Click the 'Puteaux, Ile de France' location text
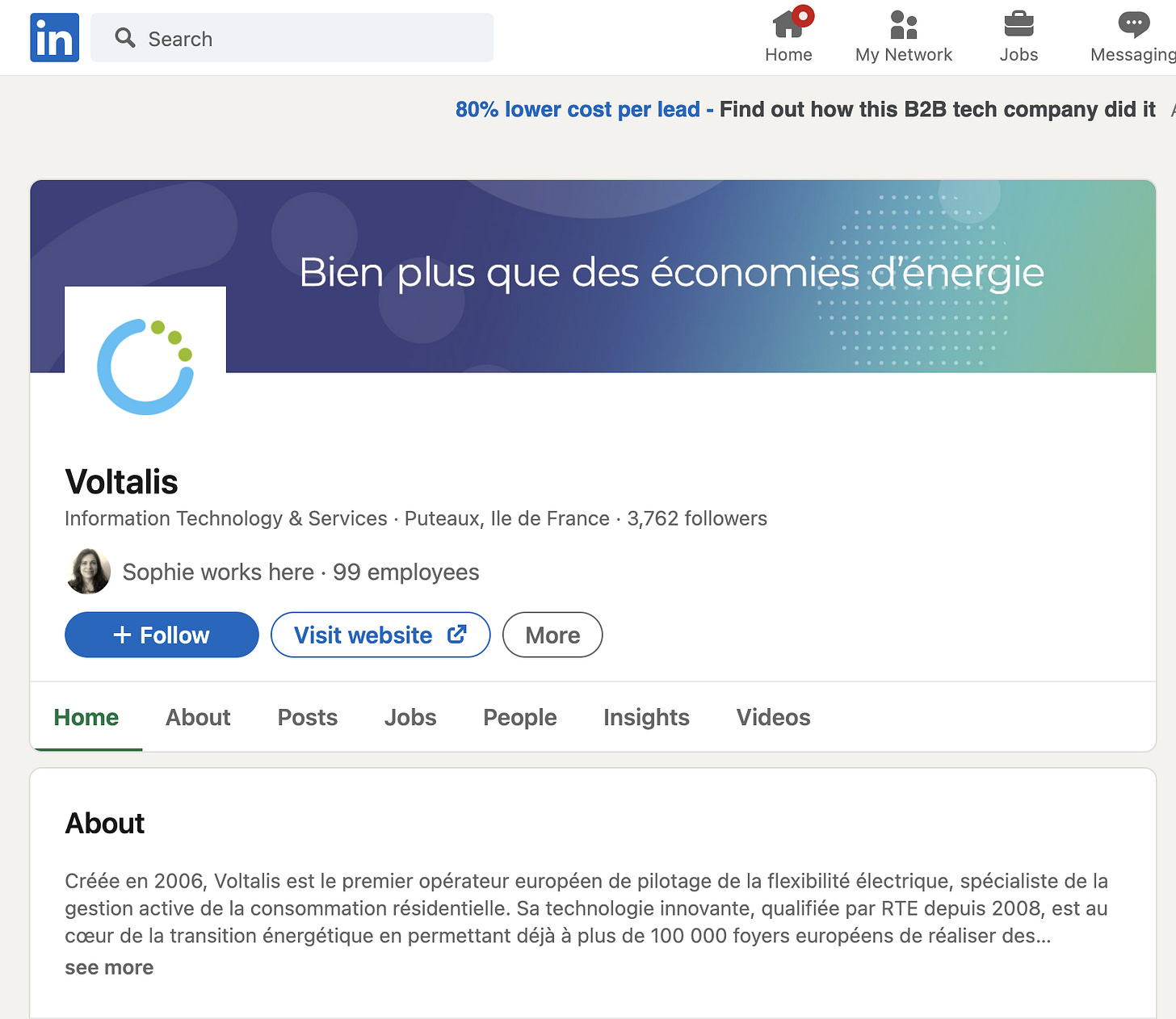This screenshot has width=1176, height=1019. (506, 518)
